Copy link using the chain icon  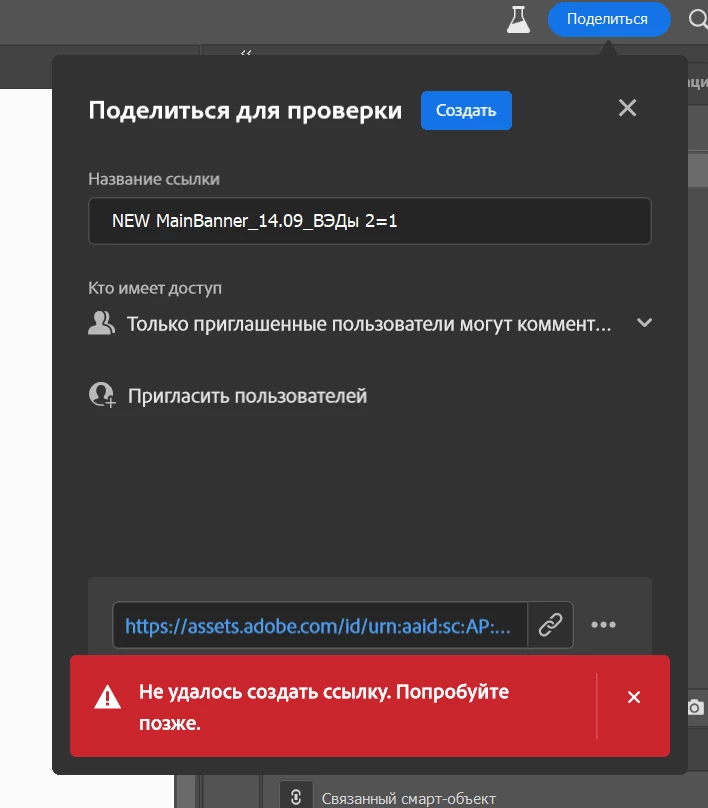tap(550, 625)
